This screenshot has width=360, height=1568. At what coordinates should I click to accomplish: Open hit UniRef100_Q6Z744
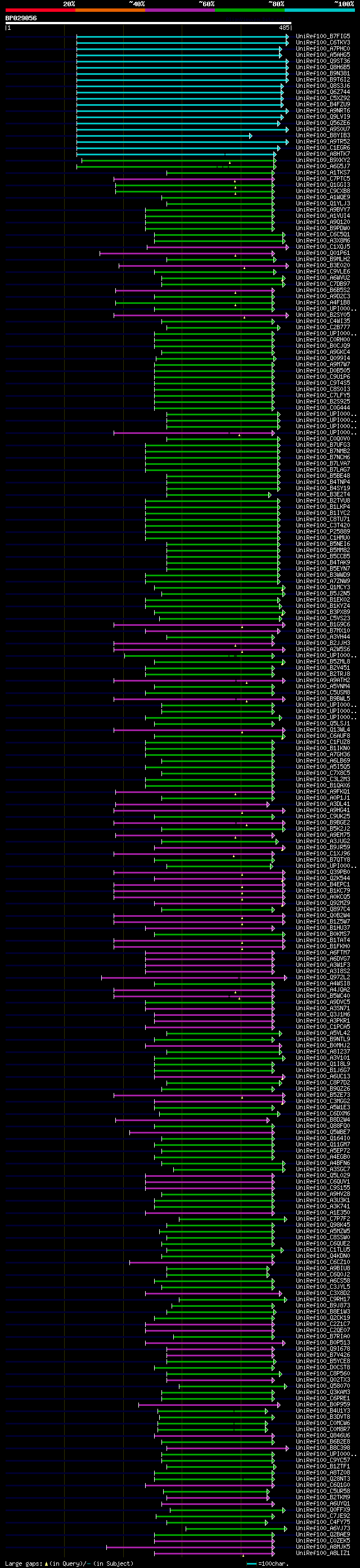(x=323, y=92)
